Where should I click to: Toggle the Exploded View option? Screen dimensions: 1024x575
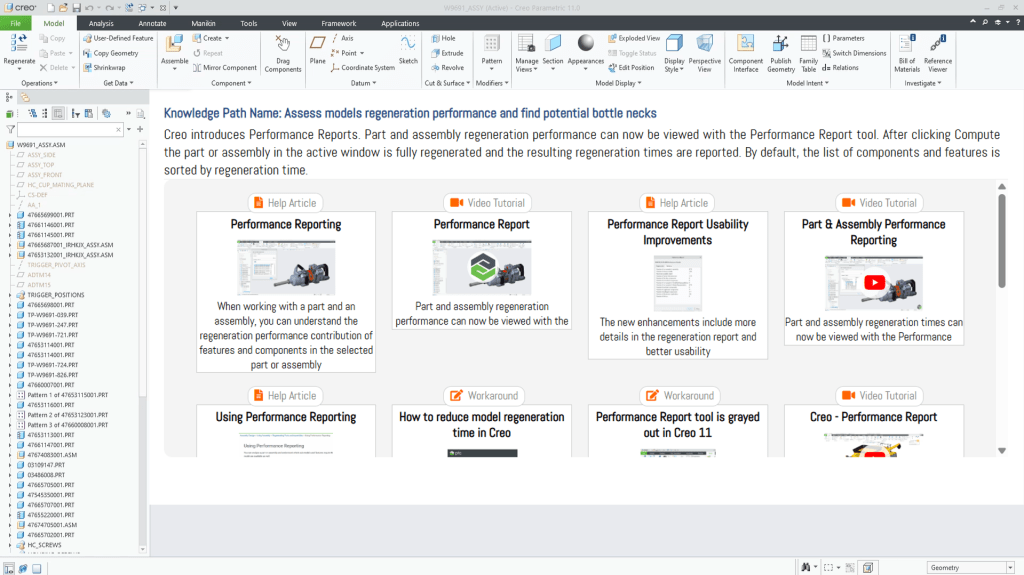pos(633,38)
